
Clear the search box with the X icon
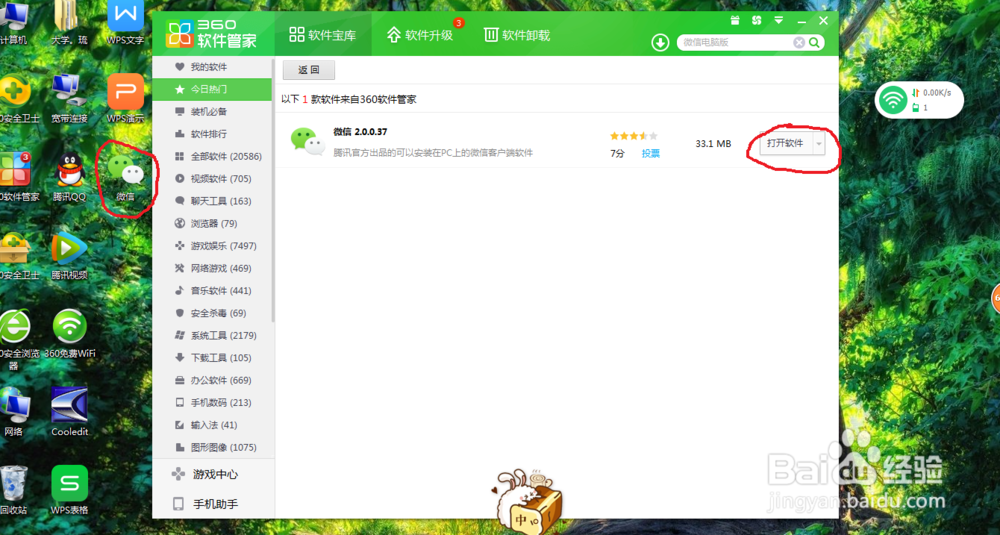pyautogui.click(x=798, y=43)
